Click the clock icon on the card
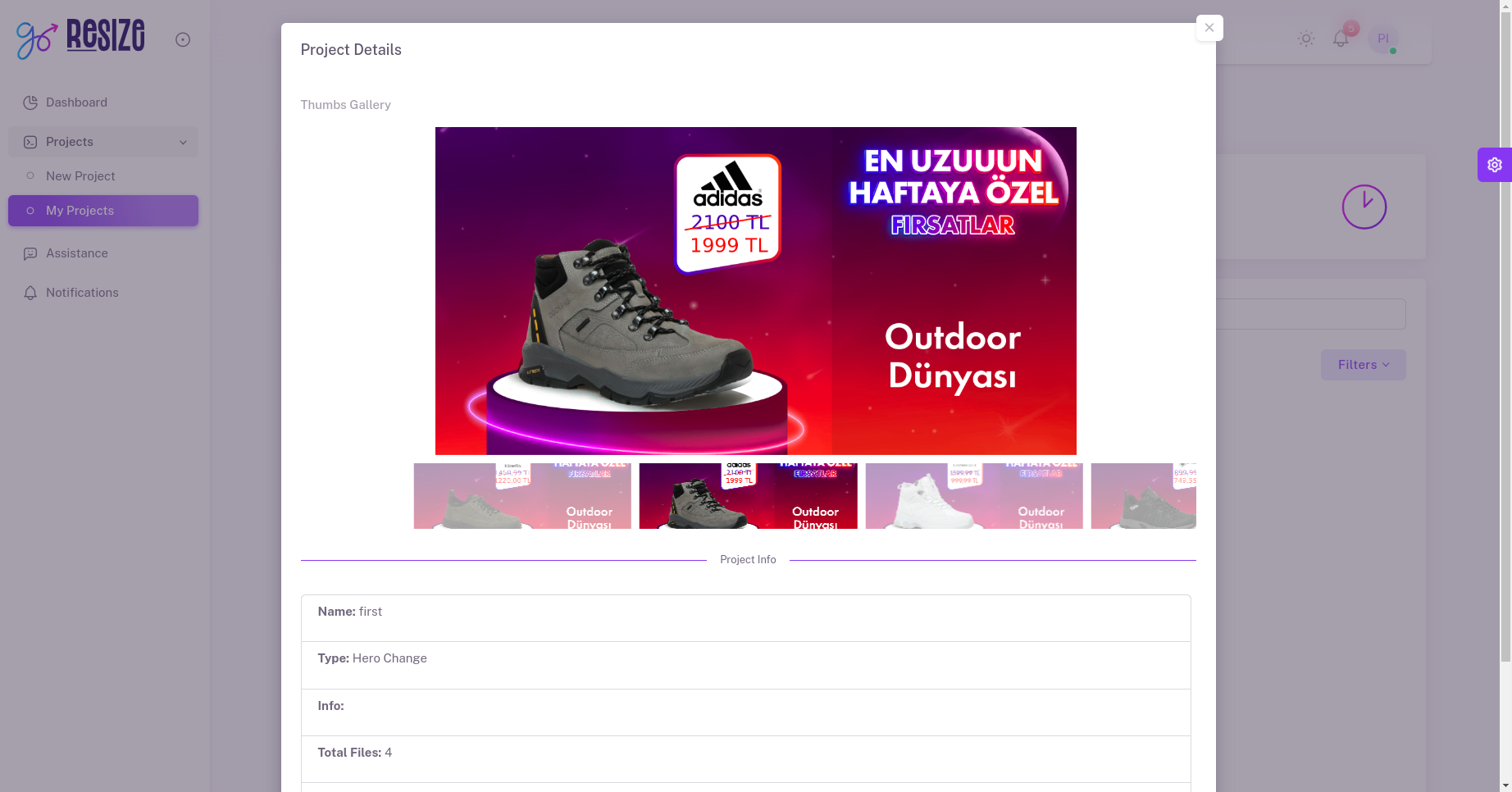 point(1364,207)
